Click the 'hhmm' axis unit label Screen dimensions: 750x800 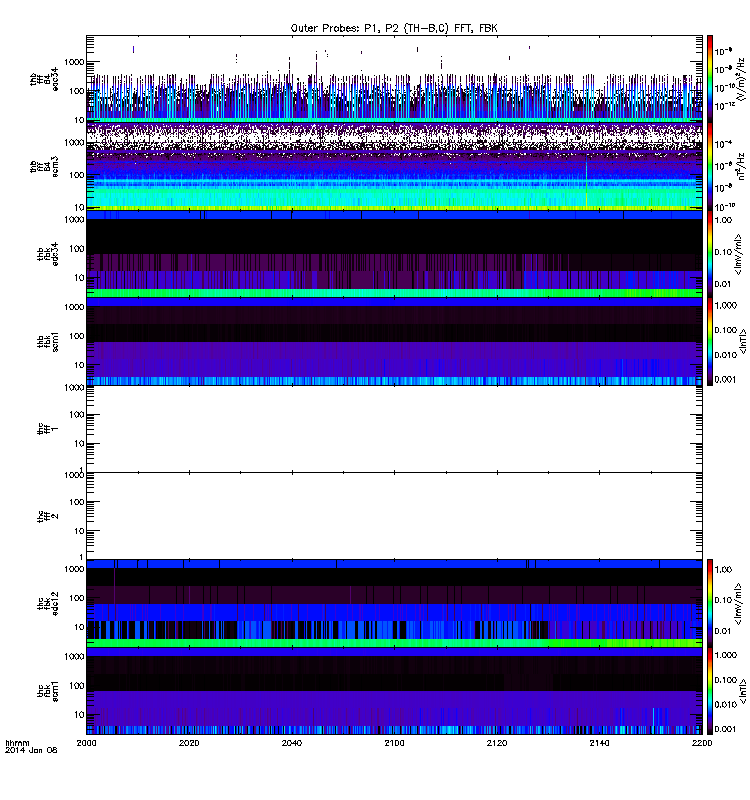(17, 743)
